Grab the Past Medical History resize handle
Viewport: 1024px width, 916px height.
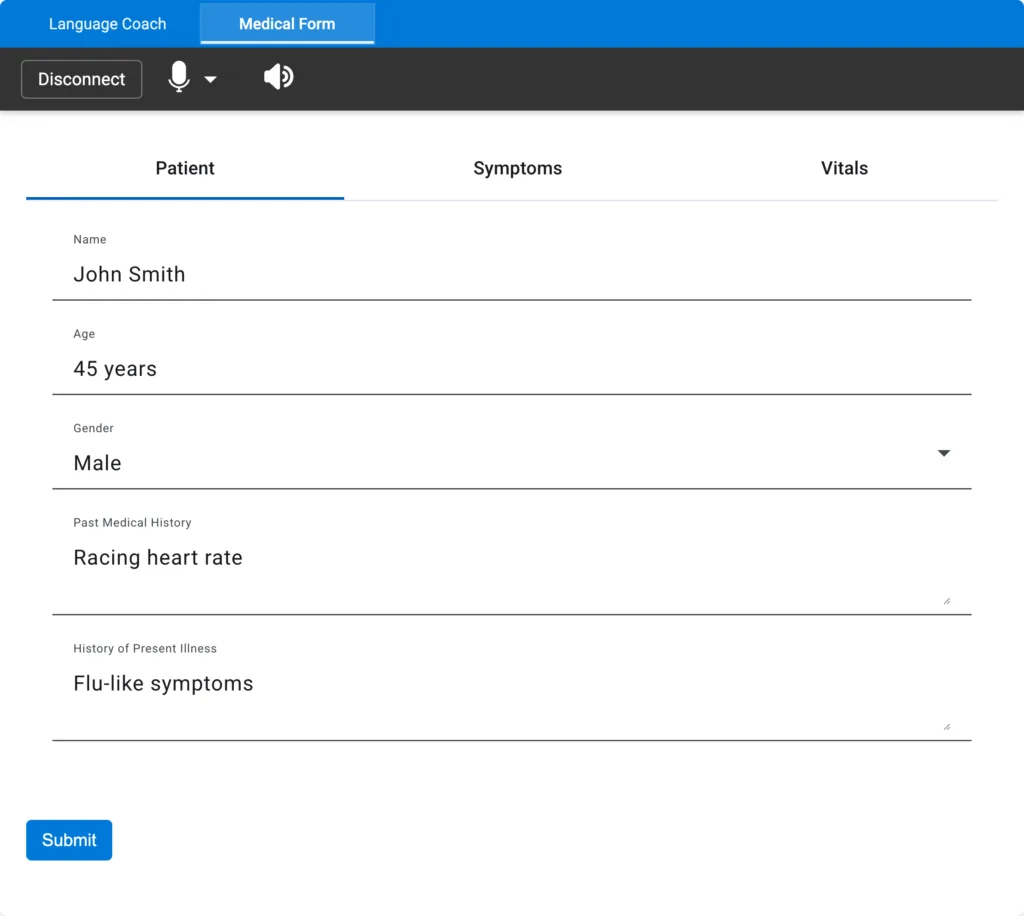pyautogui.click(x=946, y=601)
